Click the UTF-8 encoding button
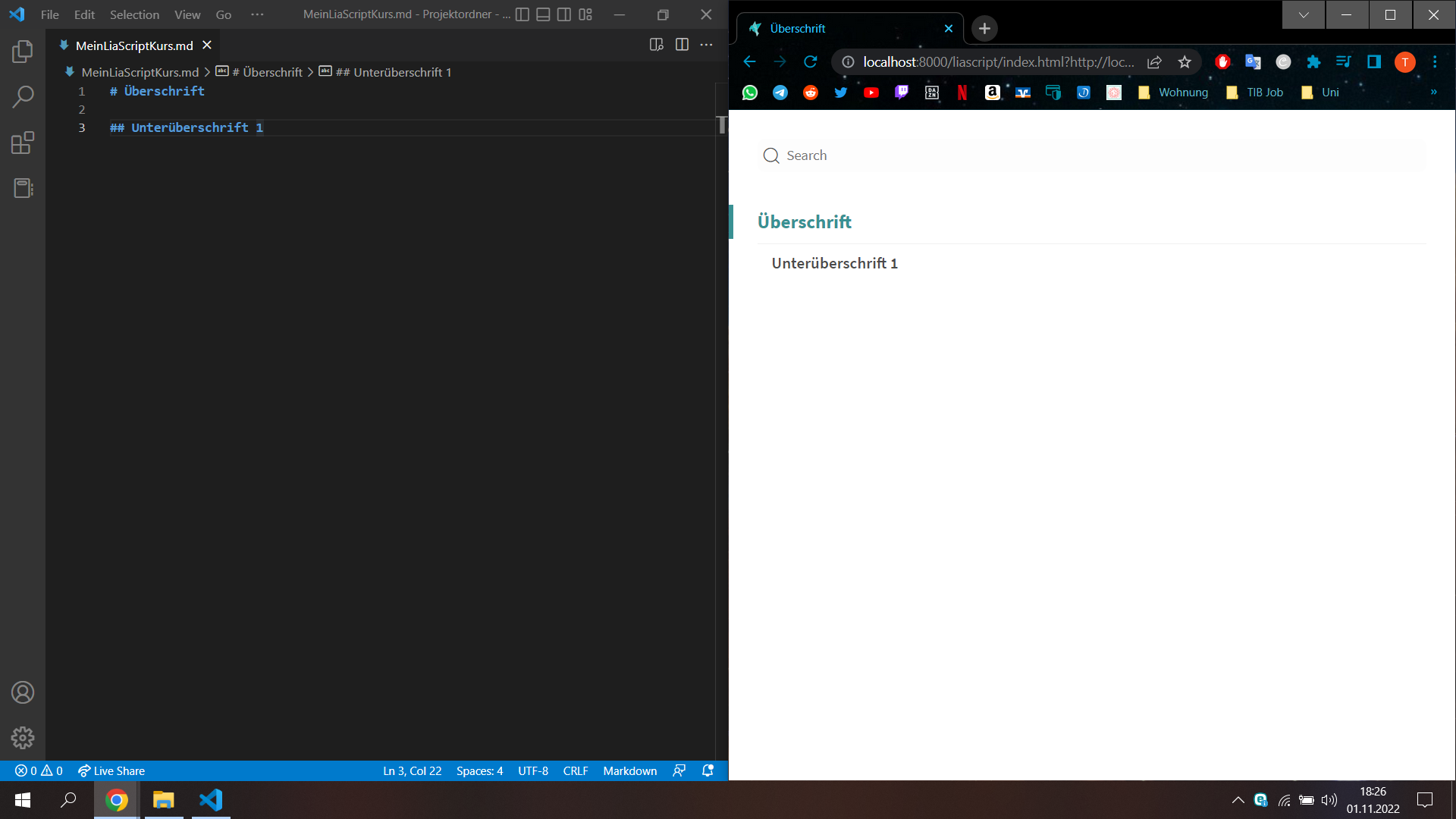This screenshot has width=1456, height=819. click(532, 771)
